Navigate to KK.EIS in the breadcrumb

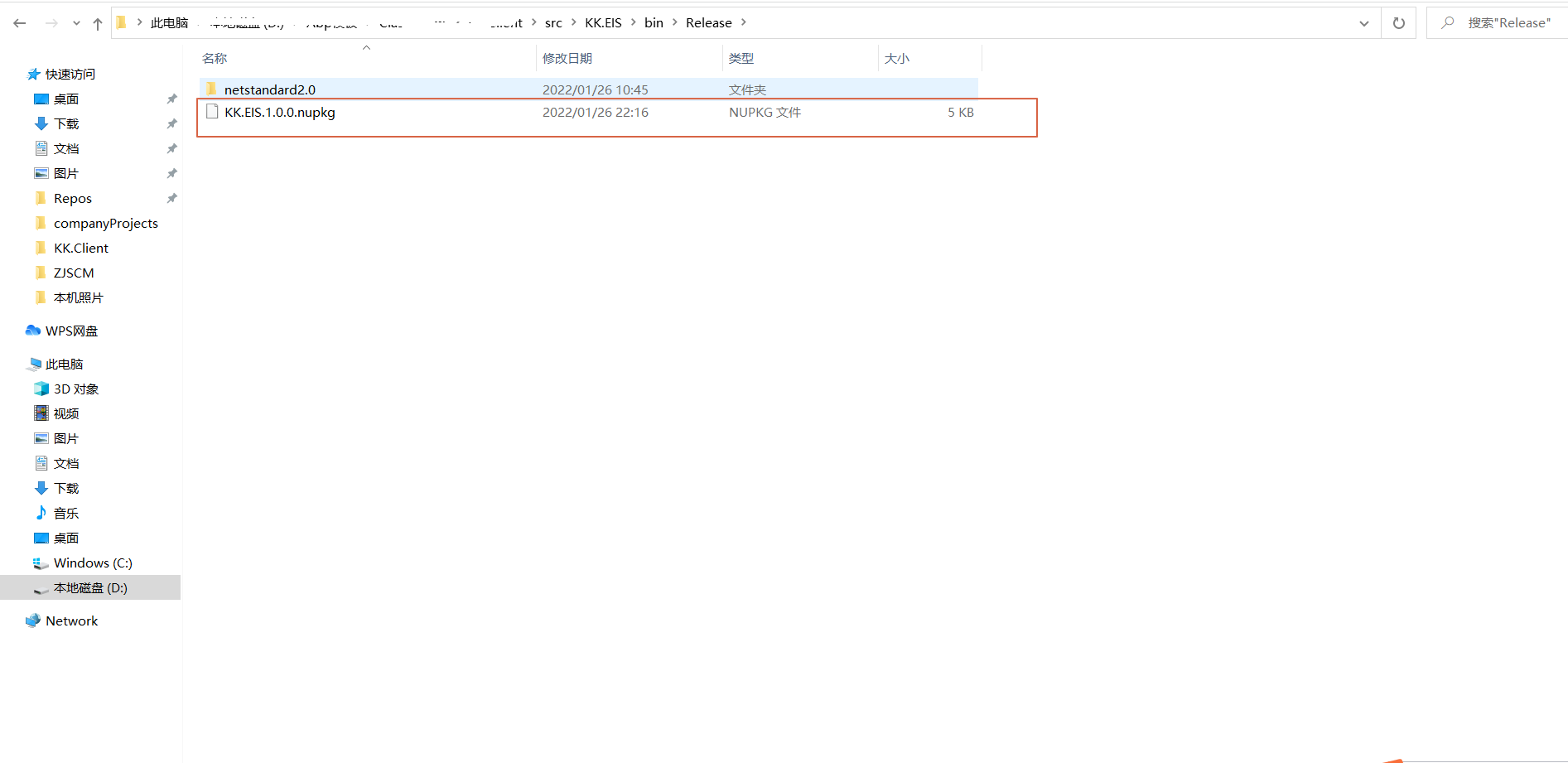(603, 23)
